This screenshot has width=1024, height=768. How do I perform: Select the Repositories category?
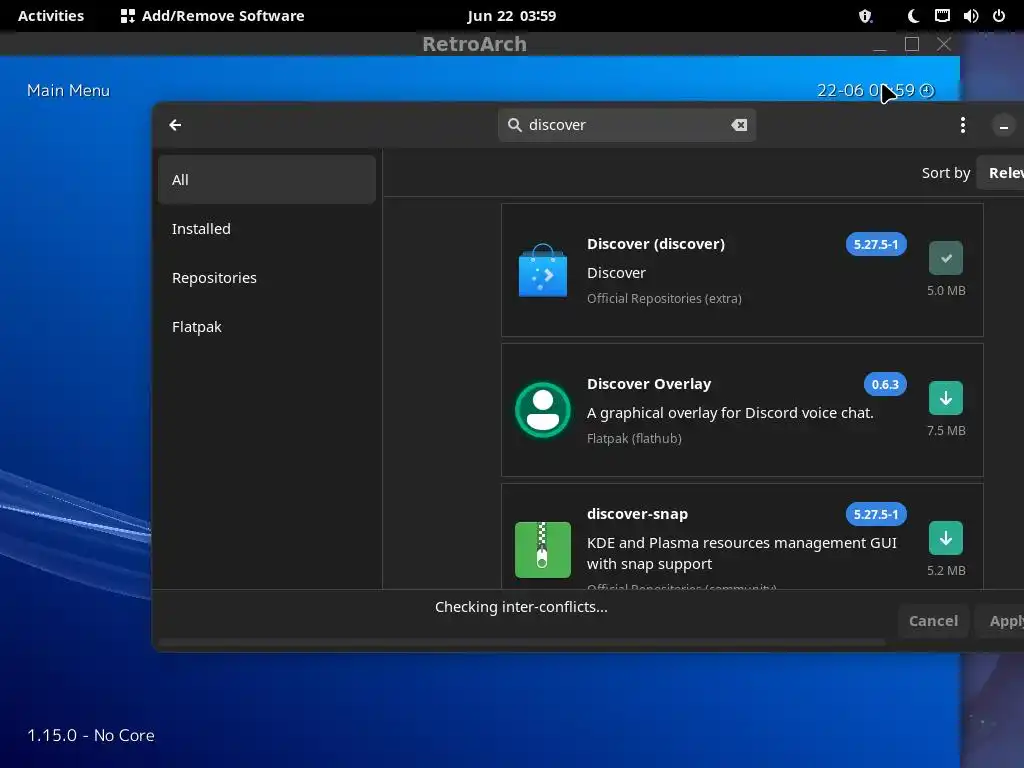[266, 278]
